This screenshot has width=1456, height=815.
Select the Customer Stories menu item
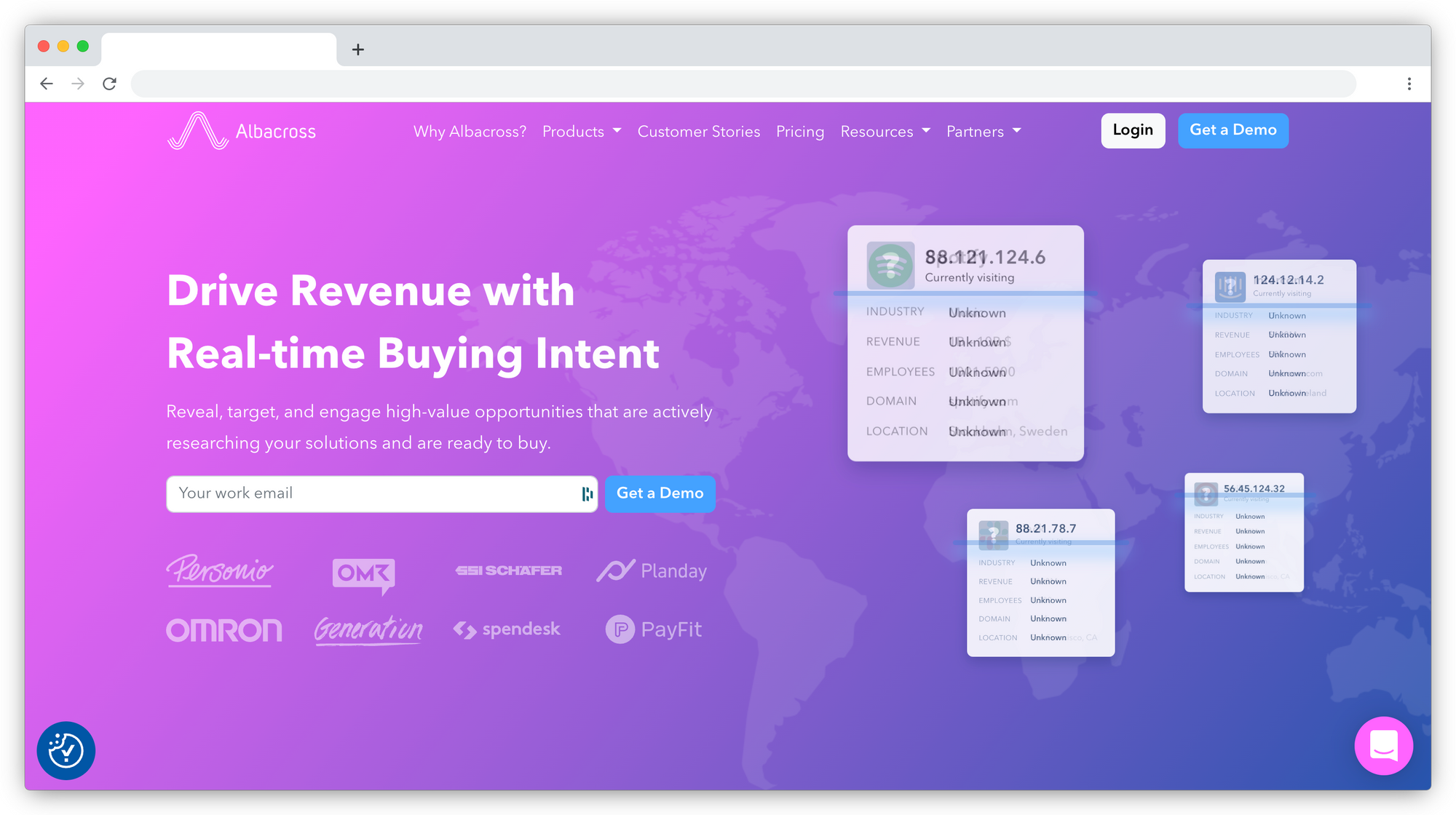pyautogui.click(x=699, y=131)
